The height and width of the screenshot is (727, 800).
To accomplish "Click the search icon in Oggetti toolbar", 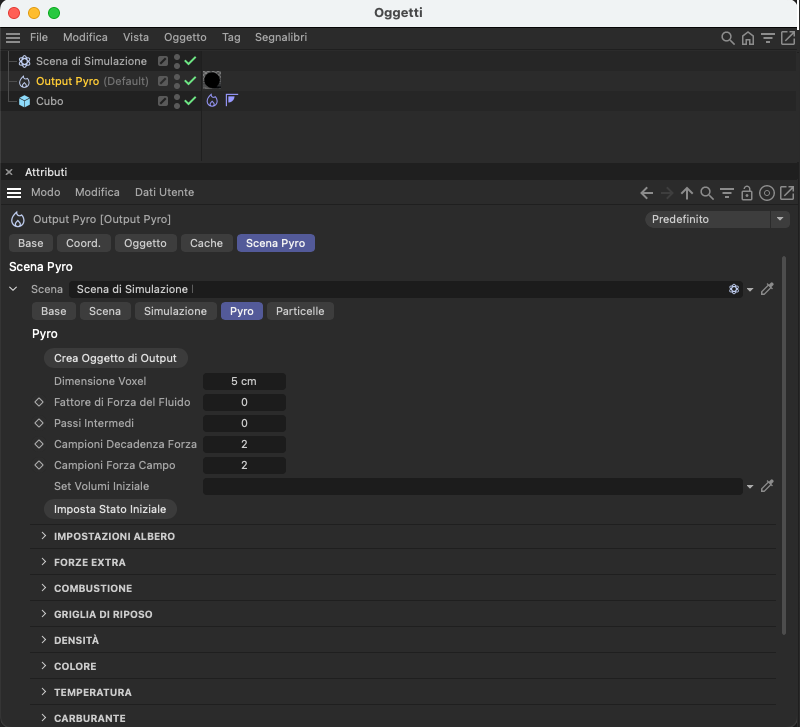I will 728,38.
